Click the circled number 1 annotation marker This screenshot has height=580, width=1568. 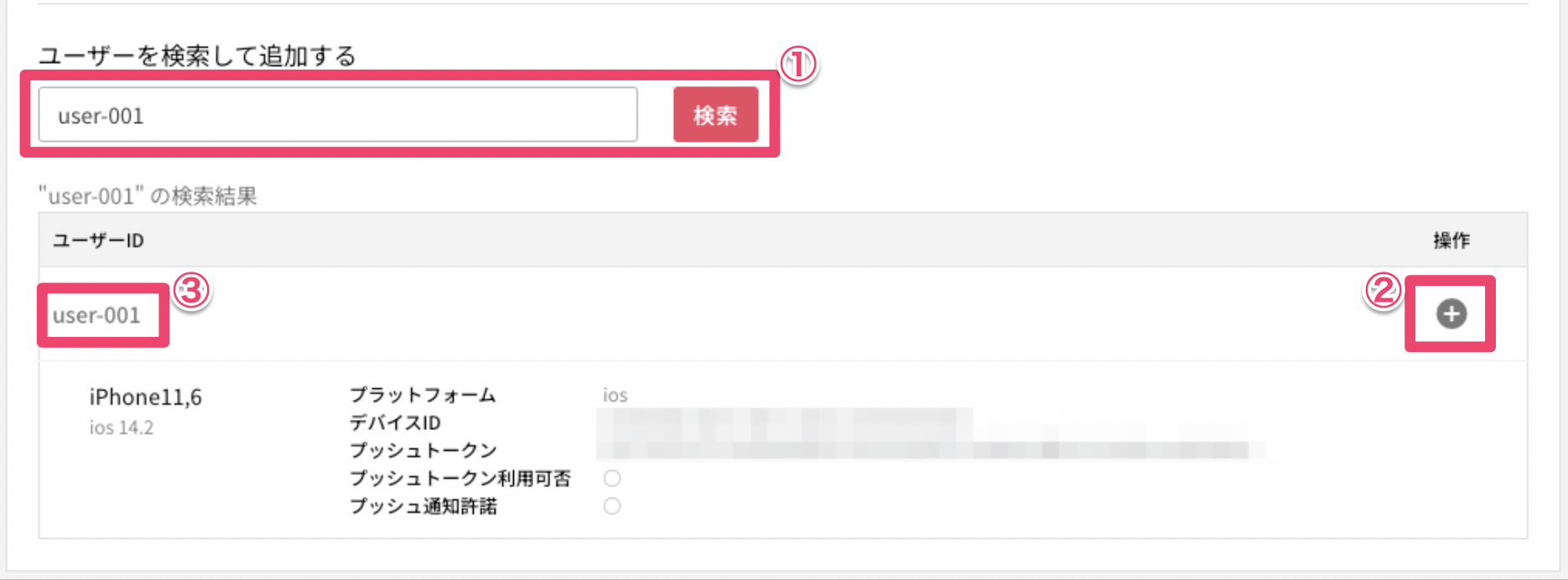[x=797, y=64]
